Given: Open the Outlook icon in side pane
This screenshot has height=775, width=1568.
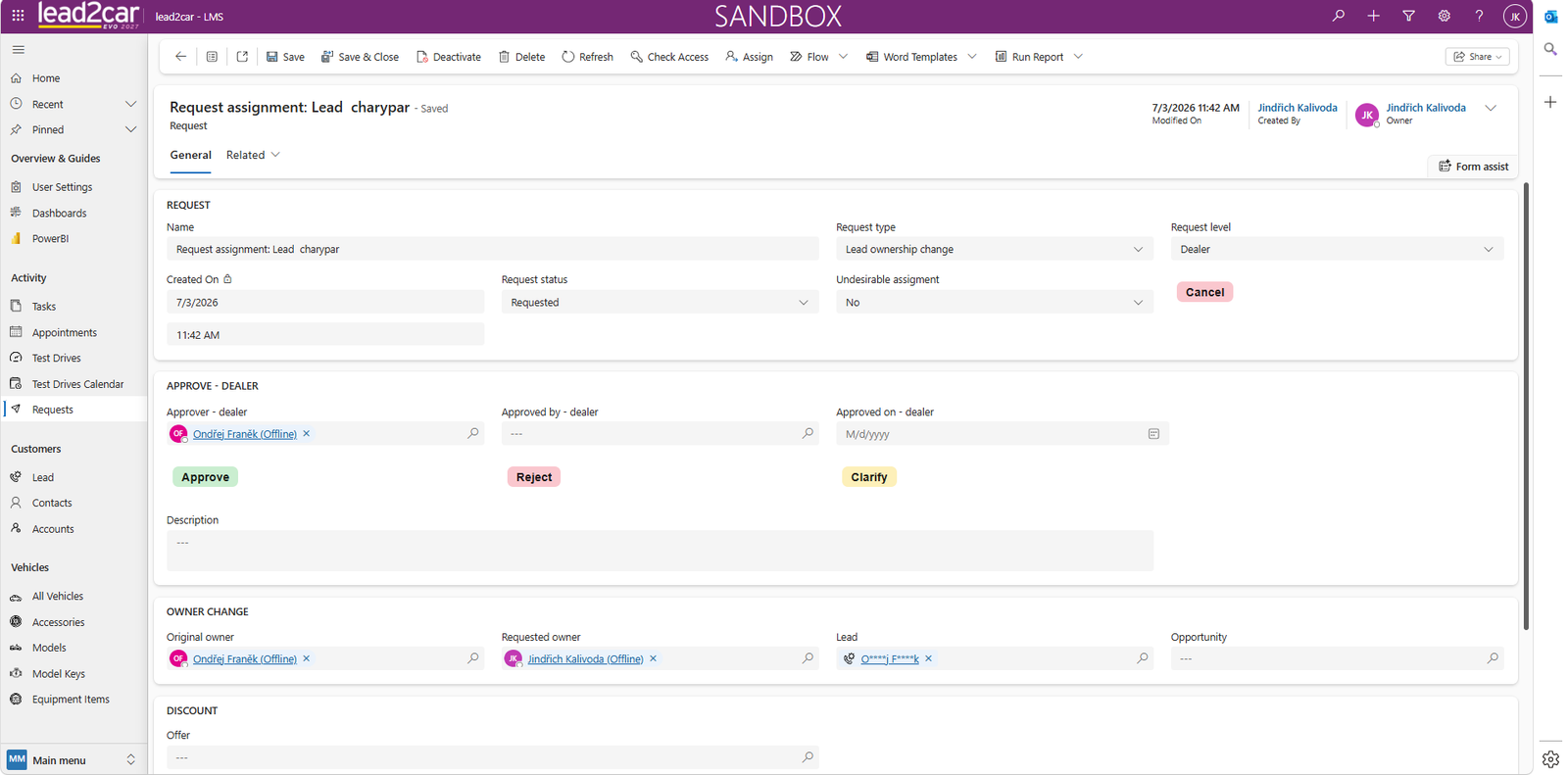Looking at the screenshot, I should [1550, 17].
